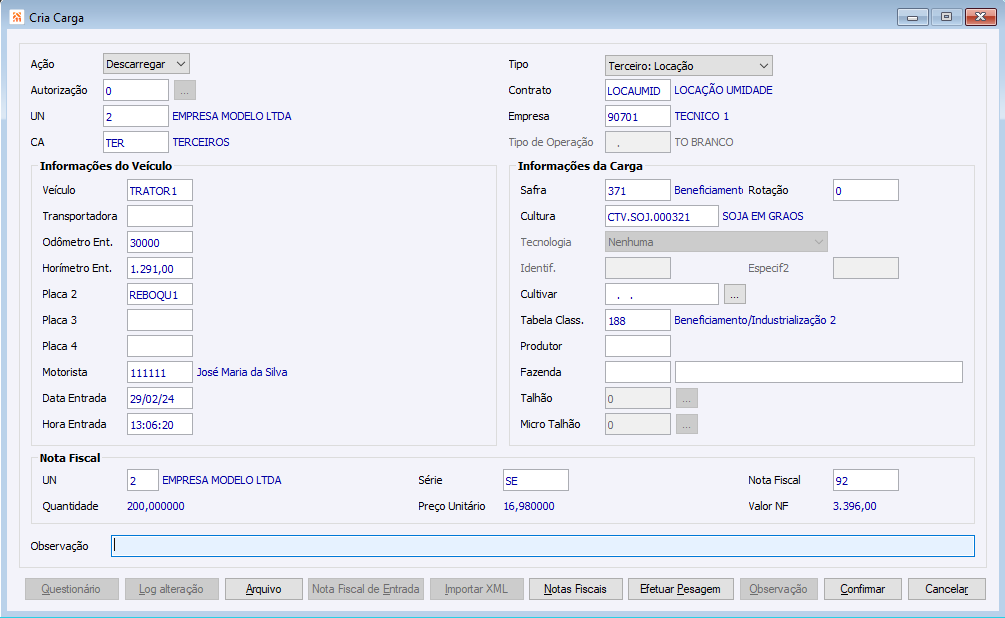Focus the Fazenda code field
Screen dimensions: 1005x618
tap(638, 372)
